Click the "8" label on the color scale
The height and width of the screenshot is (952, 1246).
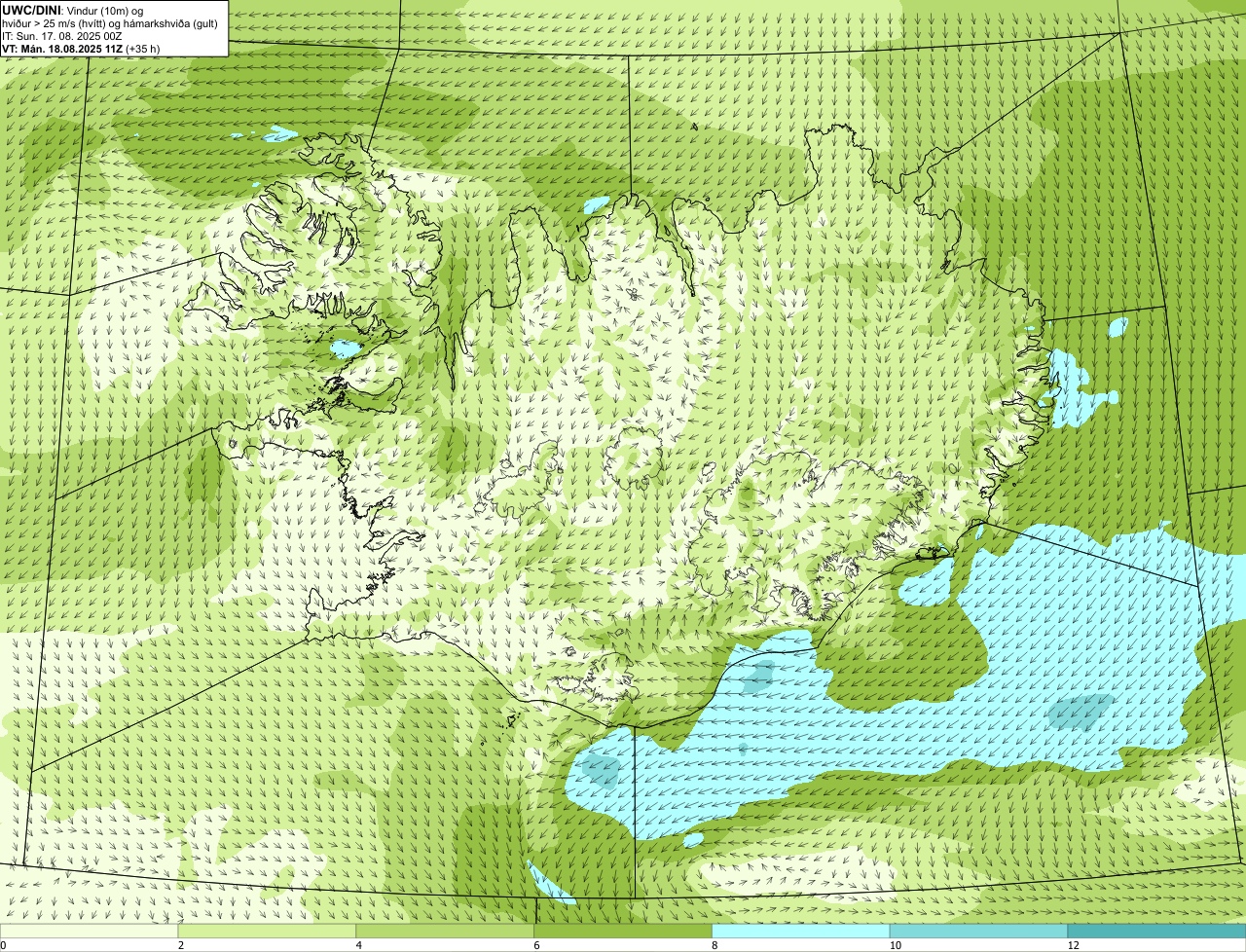715,945
